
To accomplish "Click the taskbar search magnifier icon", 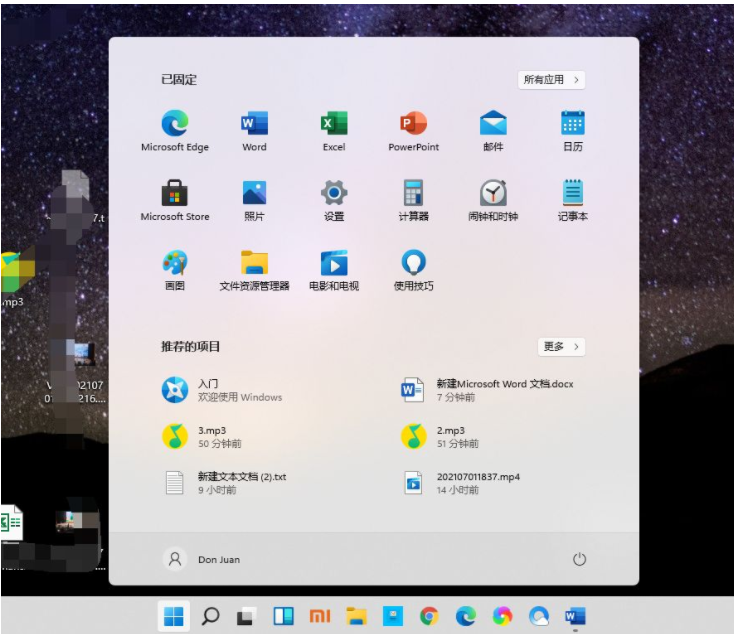I will pyautogui.click(x=210, y=616).
